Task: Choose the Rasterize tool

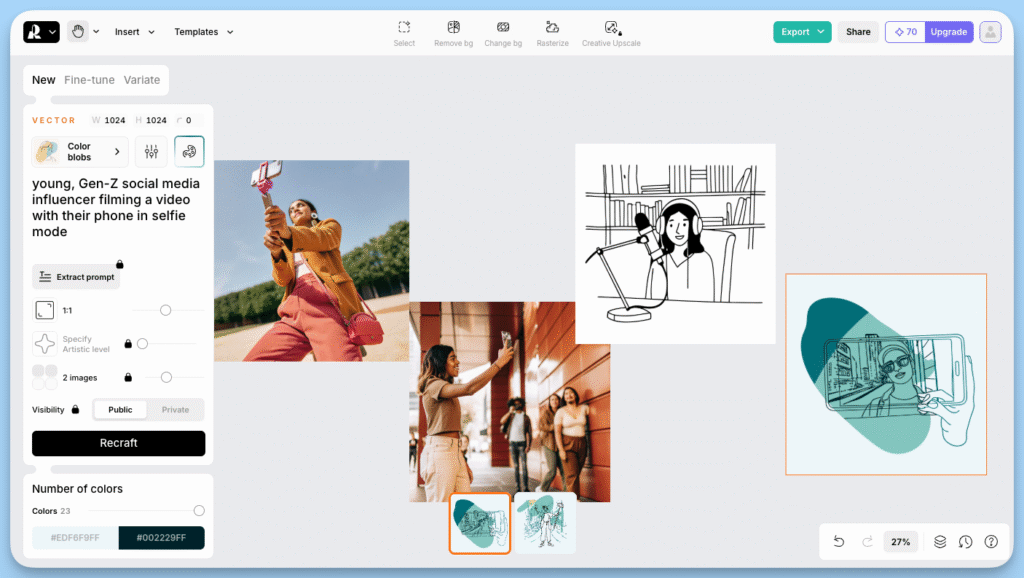Action: point(552,33)
